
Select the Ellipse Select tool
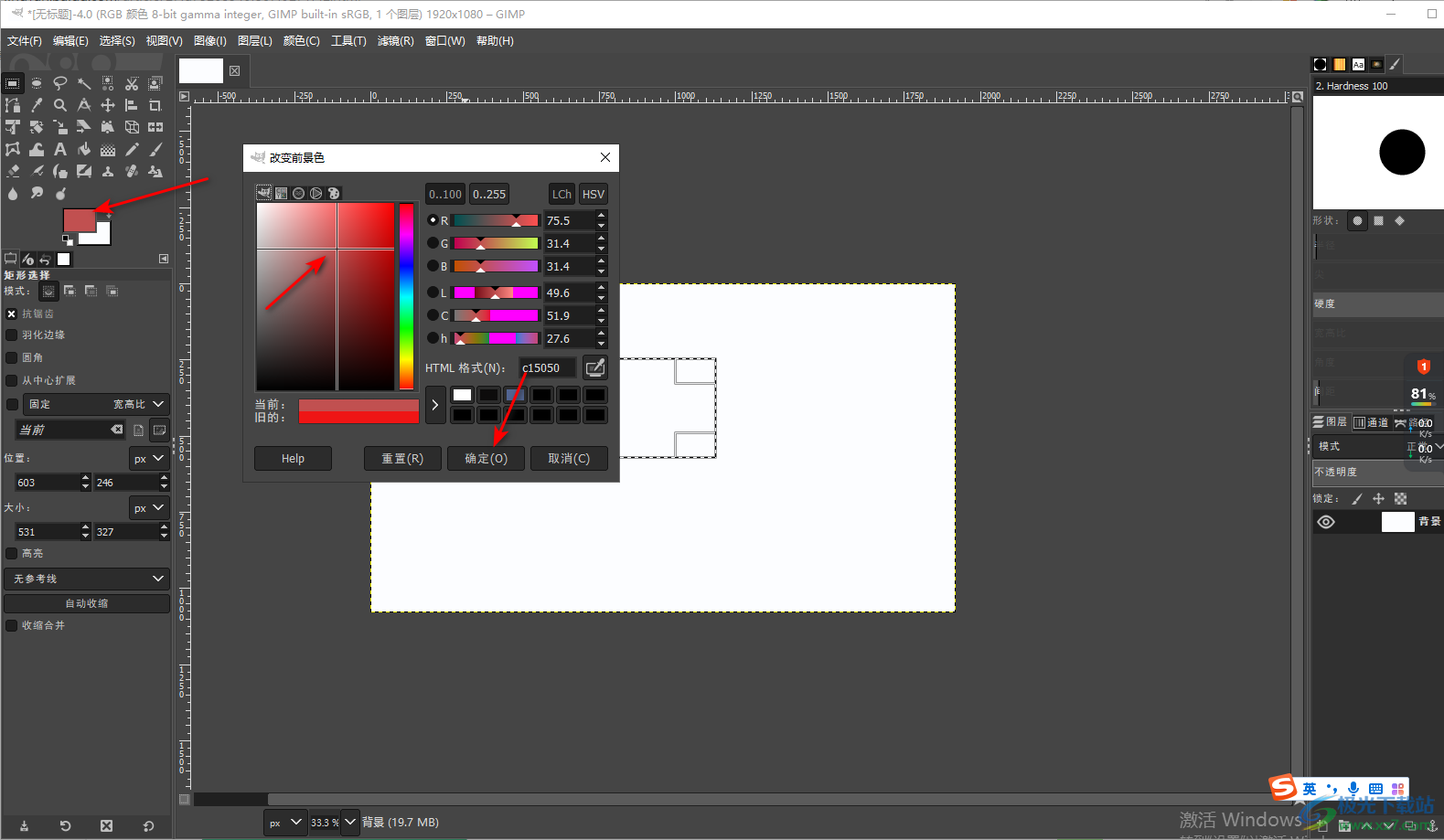click(37, 83)
